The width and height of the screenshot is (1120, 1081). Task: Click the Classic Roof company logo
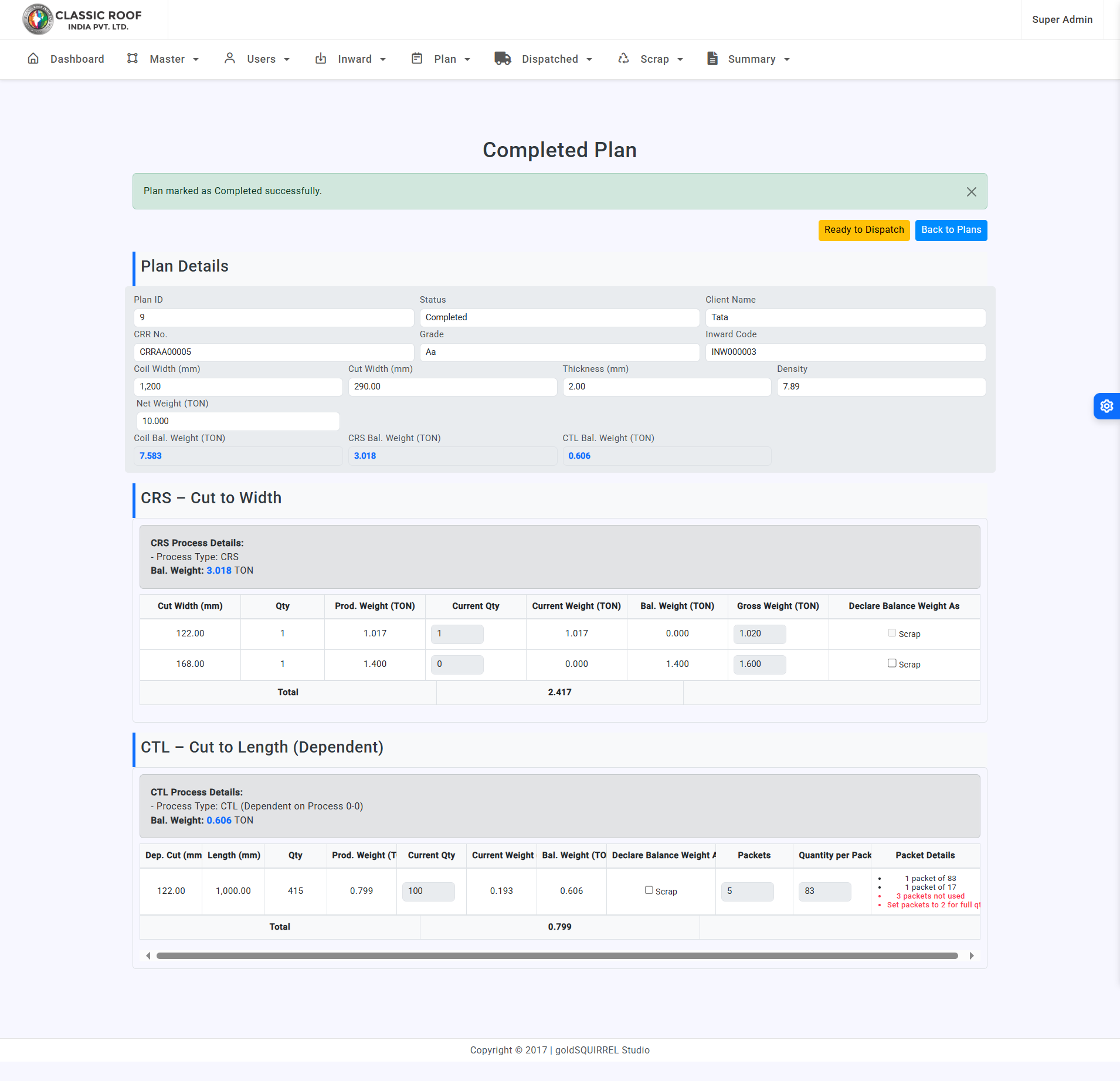coord(83,20)
